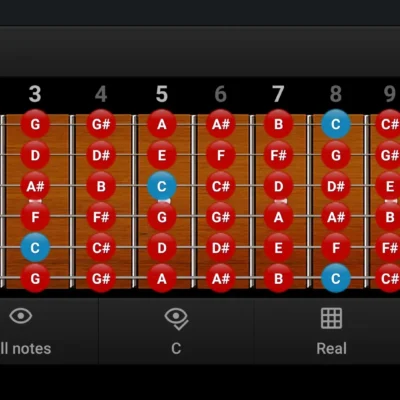The image size is (400, 400).
Task: Tap the blue C note at fret 8 top string
Action: tap(336, 124)
